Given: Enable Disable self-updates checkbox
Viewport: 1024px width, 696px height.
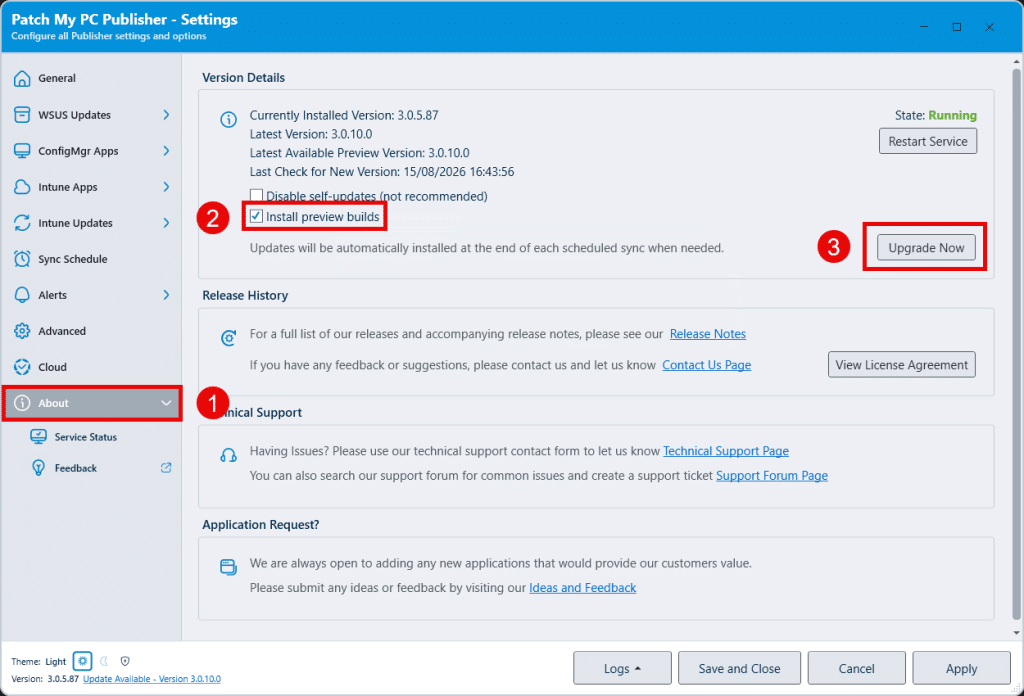Looking at the screenshot, I should pos(257,196).
